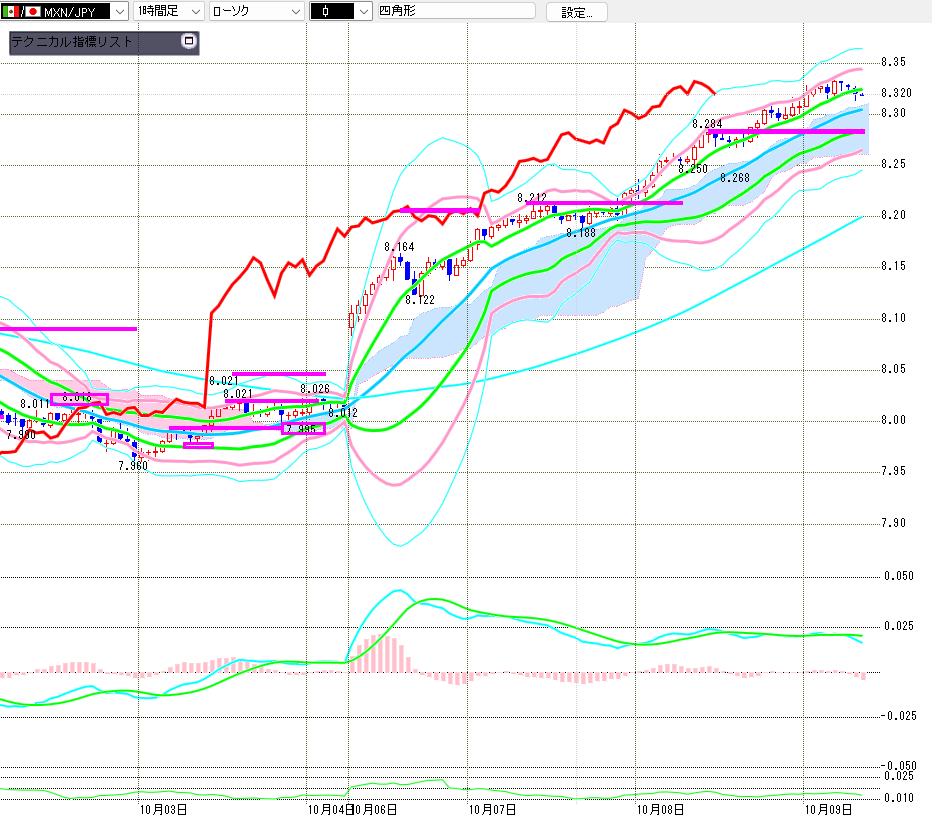Select the magenta rectangle around 8.016
Viewport: 932px width, 819px height.
[x=78, y=398]
